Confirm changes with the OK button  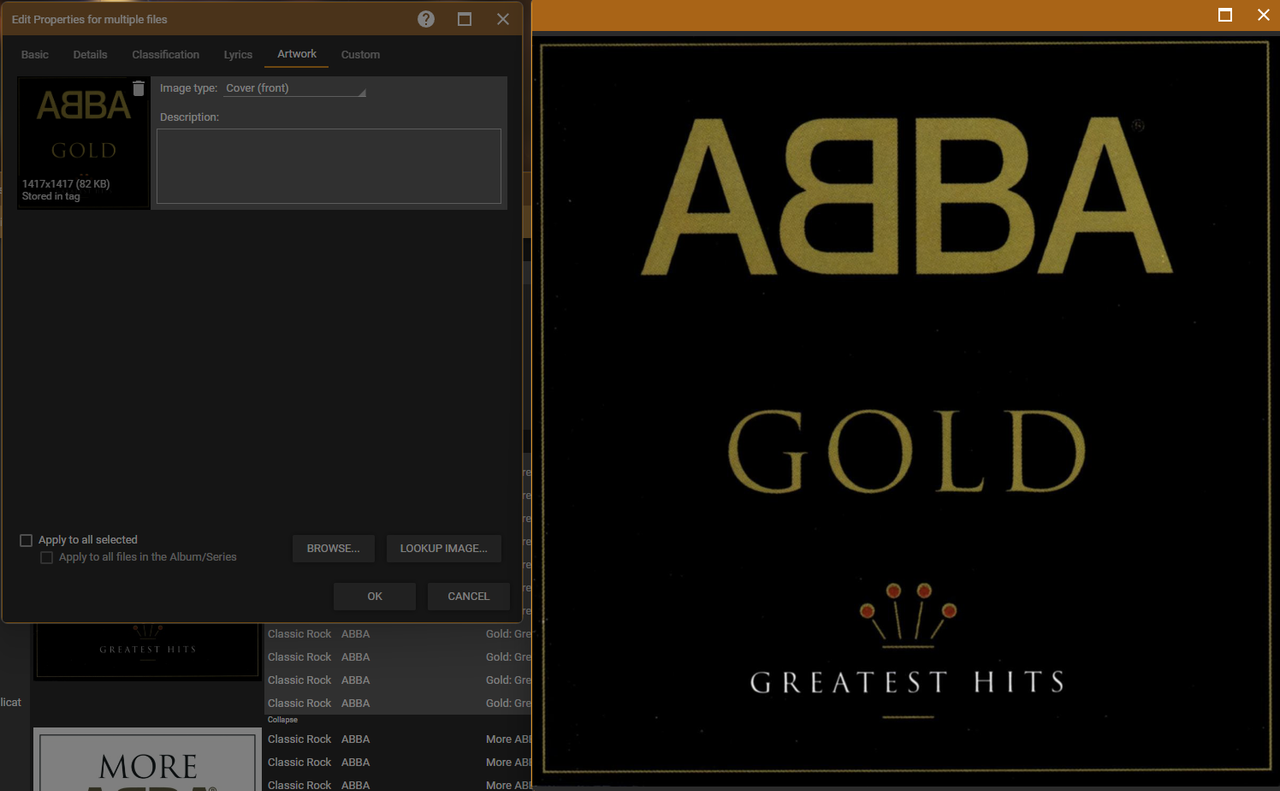click(x=375, y=596)
